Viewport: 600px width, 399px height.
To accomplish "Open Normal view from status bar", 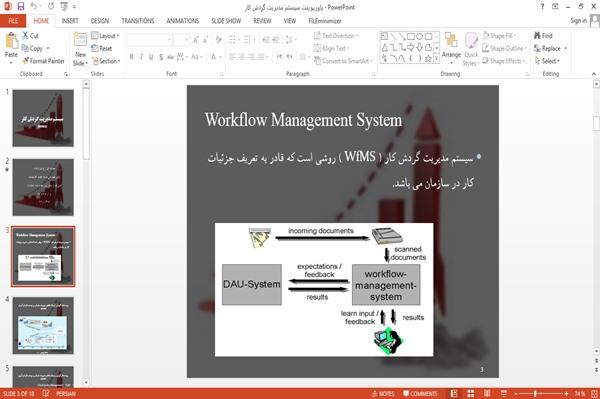I will coord(454,393).
